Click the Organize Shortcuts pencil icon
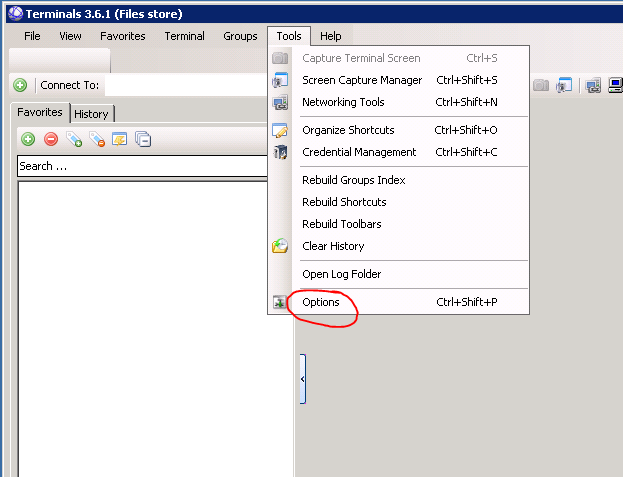 pyautogui.click(x=280, y=130)
